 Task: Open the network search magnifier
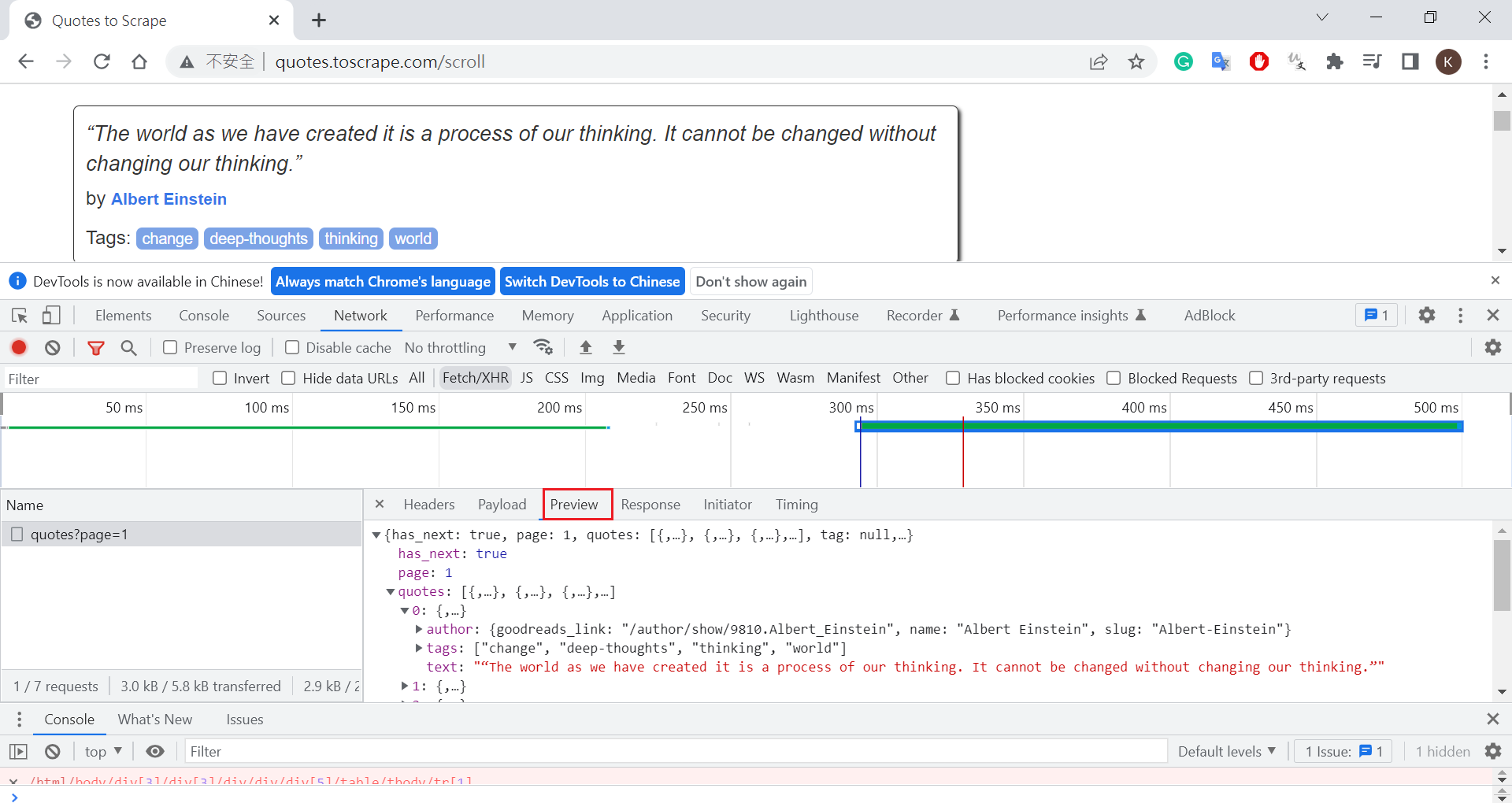[128, 347]
